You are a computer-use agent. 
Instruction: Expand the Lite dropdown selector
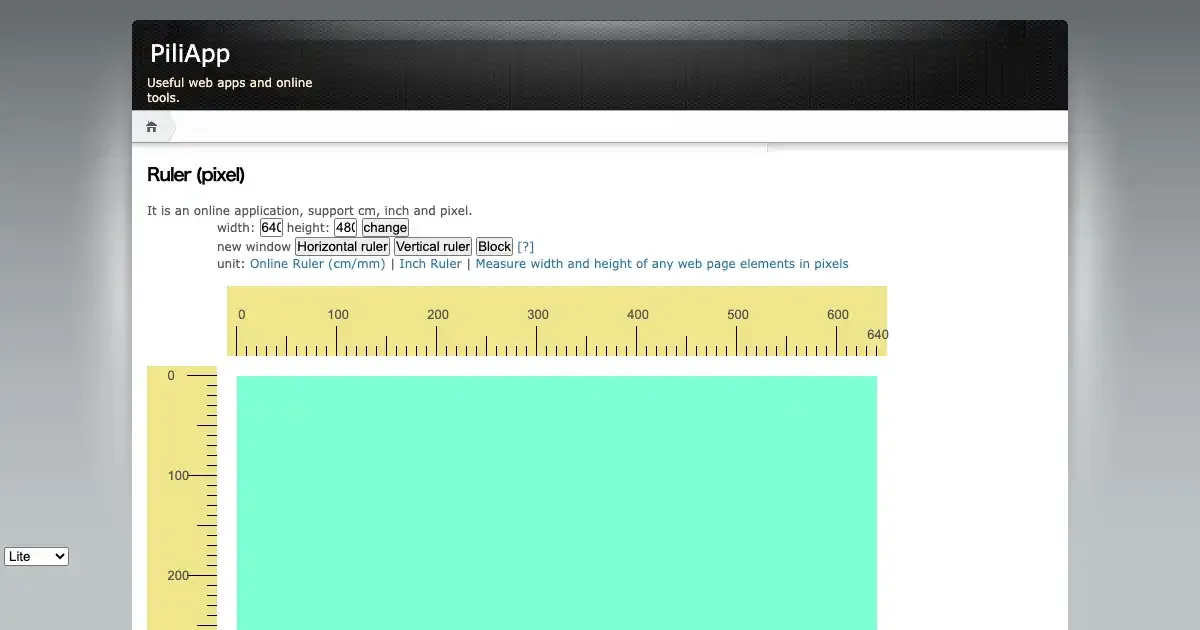click(x=36, y=556)
